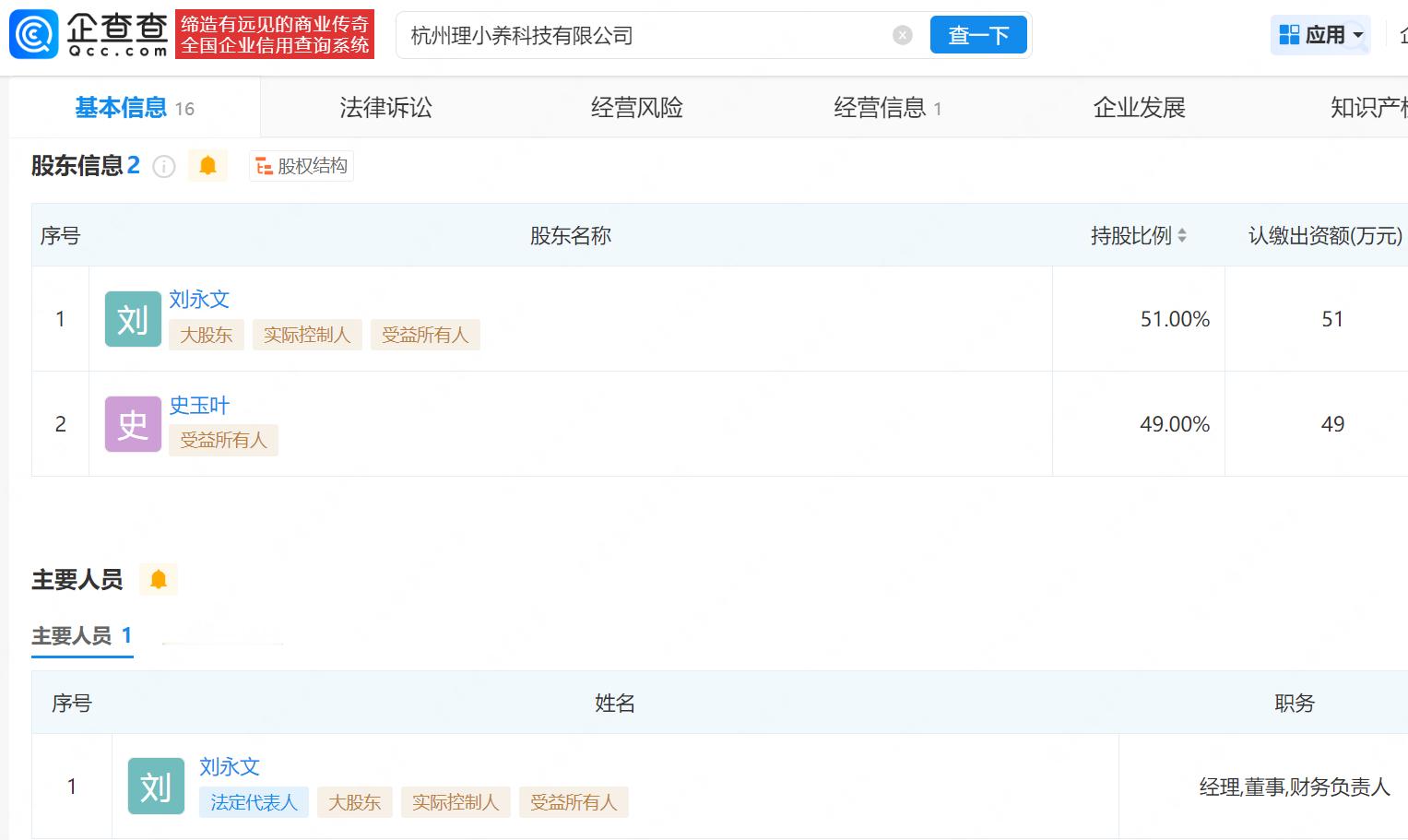The height and width of the screenshot is (840, 1408).
Task: Click the info icon beside 股东信息
Action: [x=164, y=166]
